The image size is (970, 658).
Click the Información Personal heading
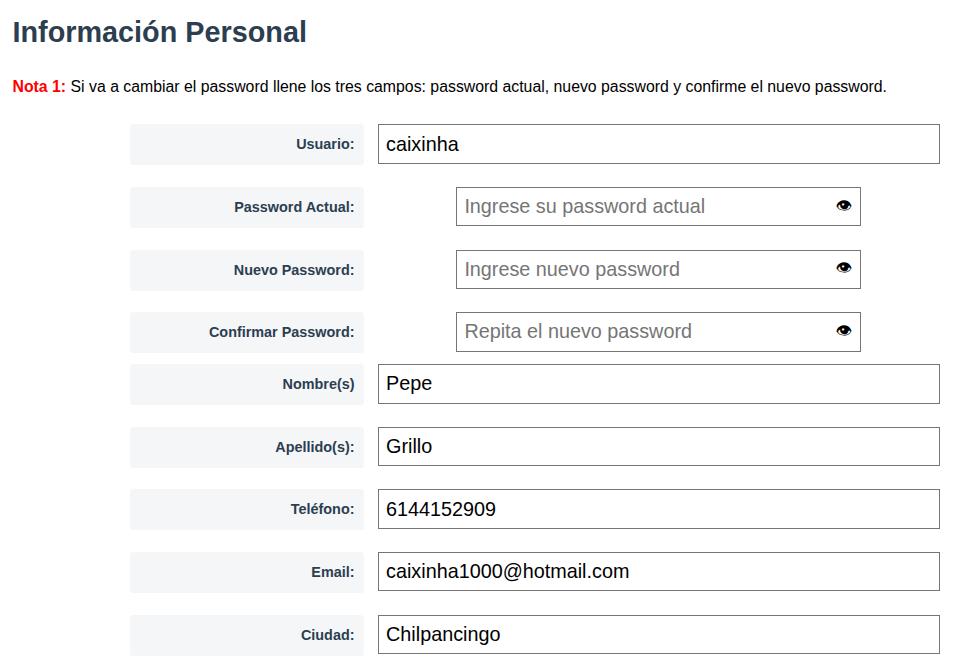tap(160, 32)
